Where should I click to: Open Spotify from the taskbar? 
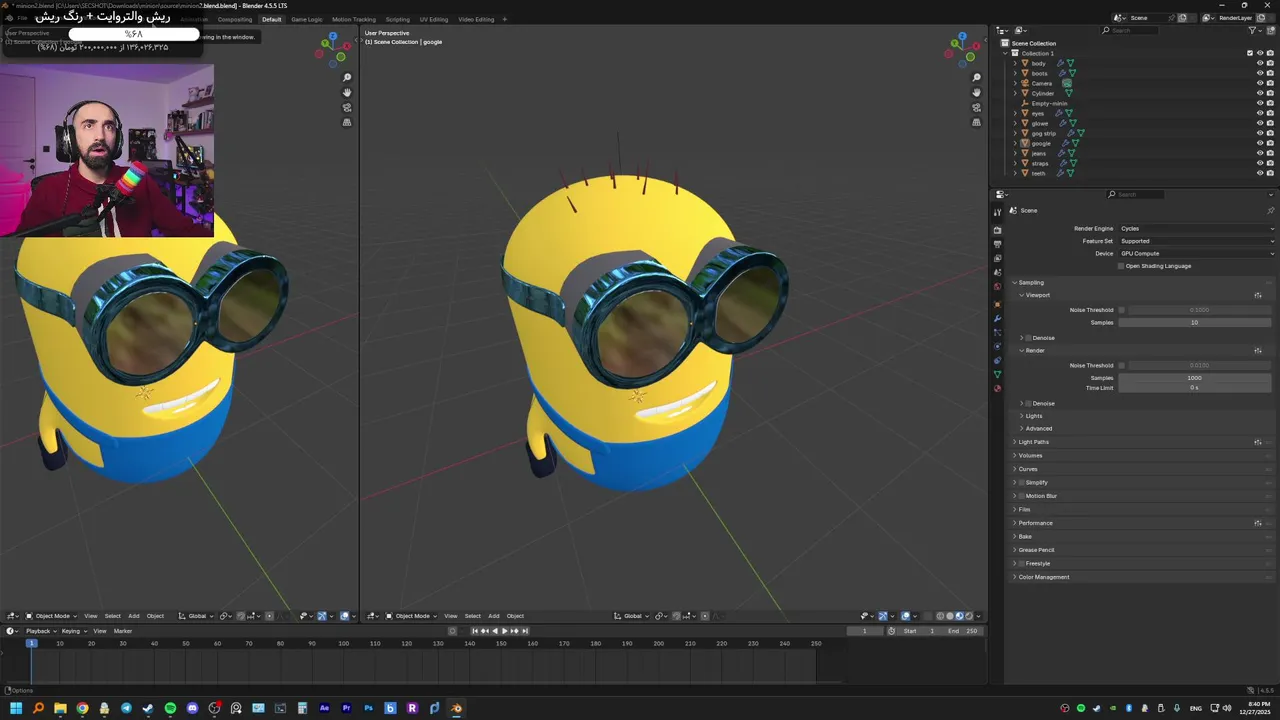point(170,708)
